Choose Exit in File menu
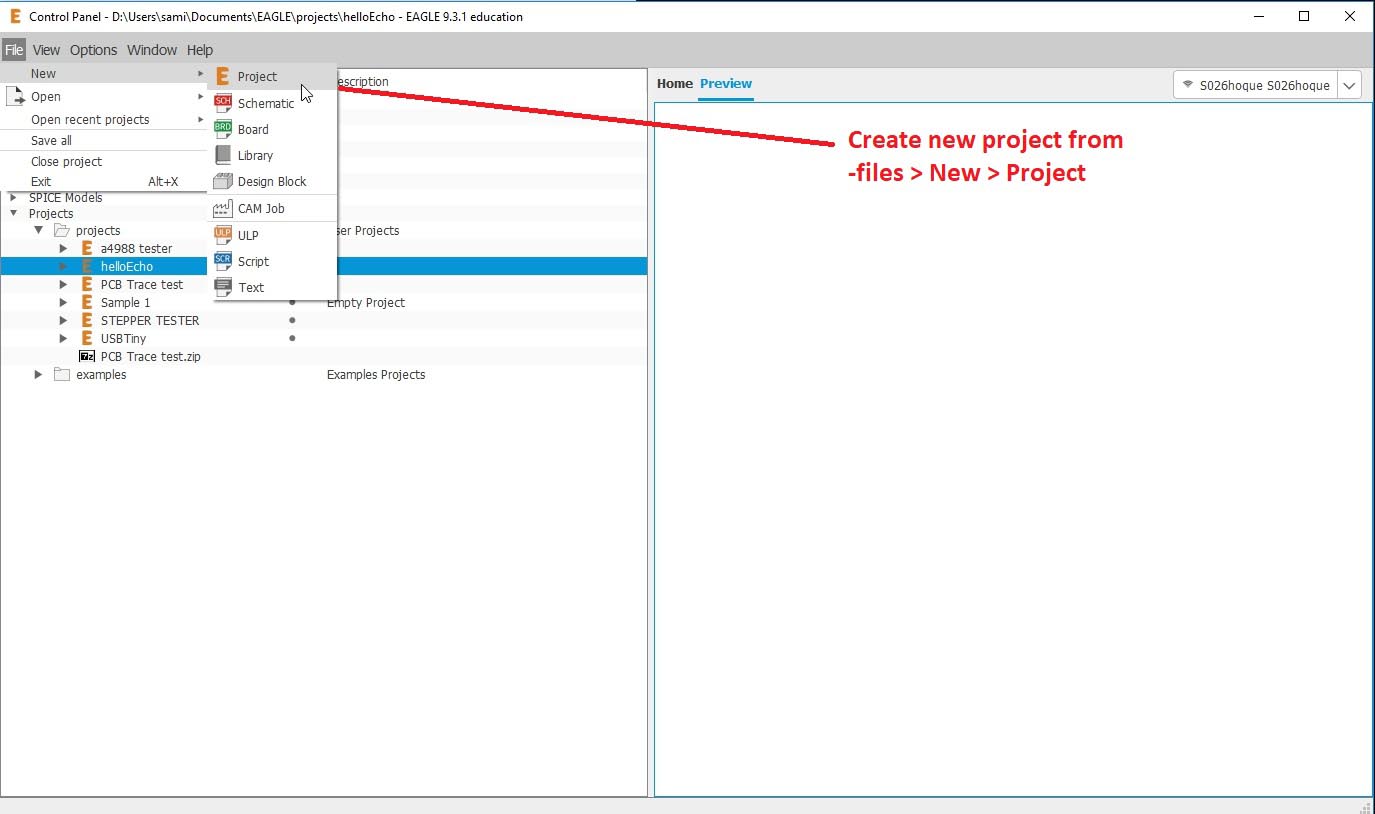Viewport: 1375px width, 814px height. 104,182
